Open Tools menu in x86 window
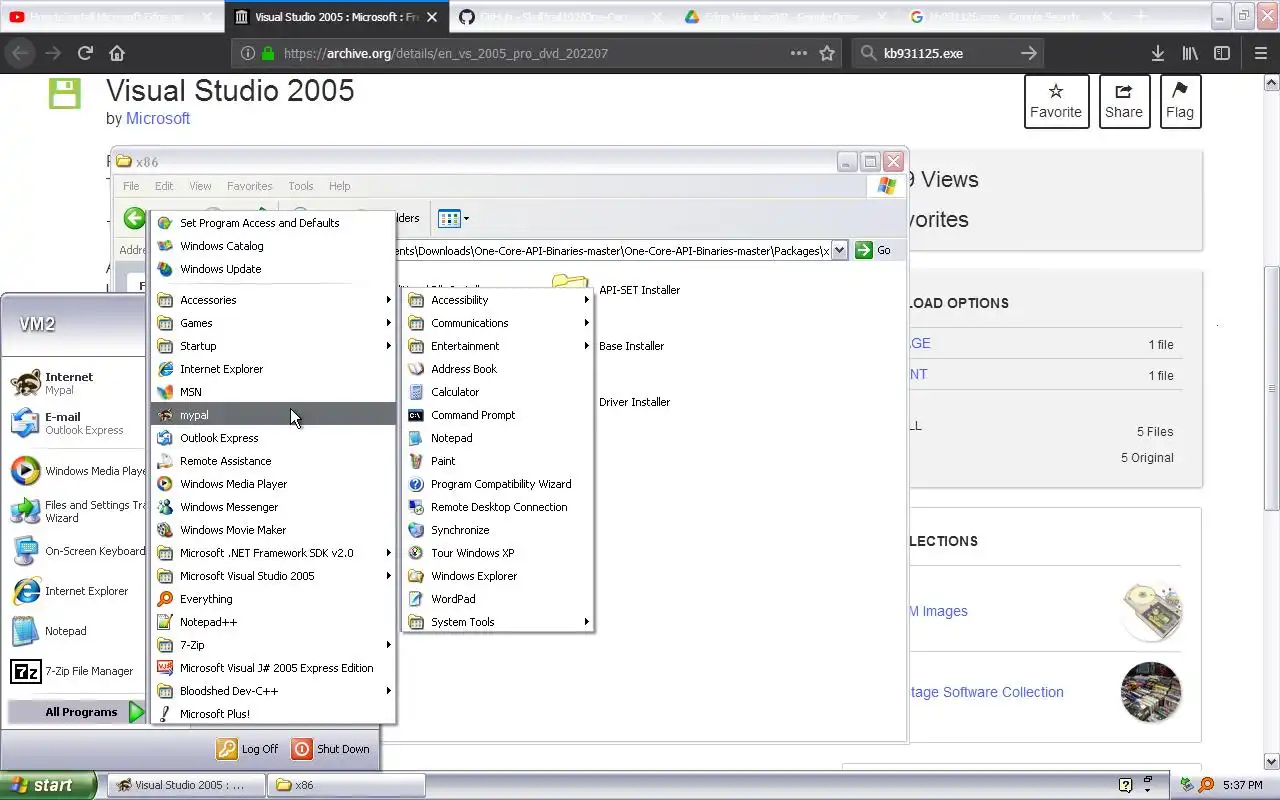This screenshot has height=800, width=1280. 300,186
